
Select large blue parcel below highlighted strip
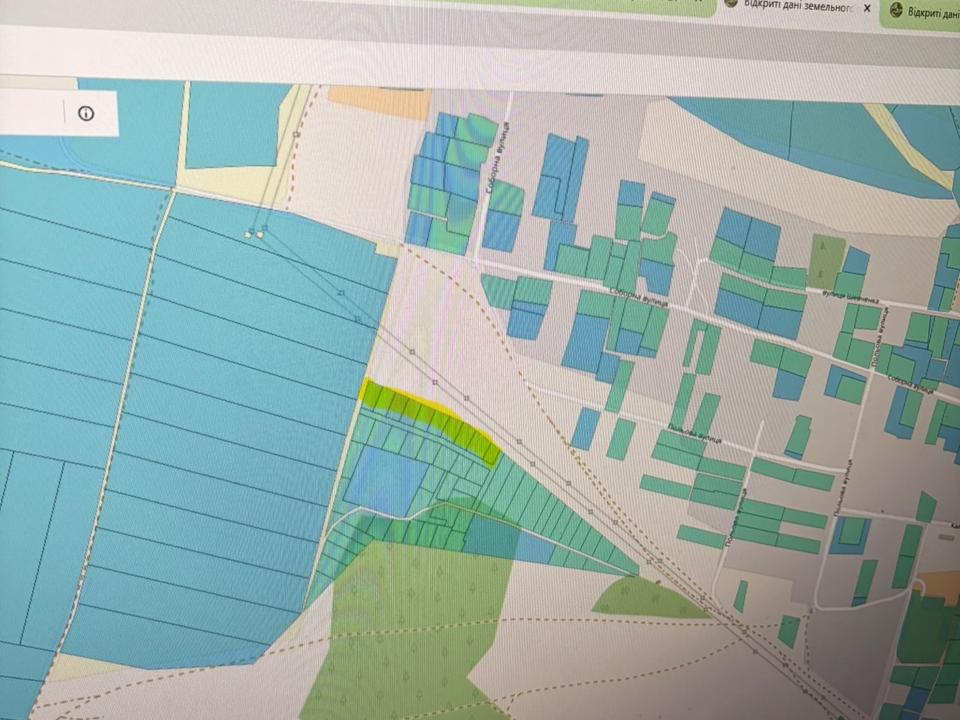point(387,482)
